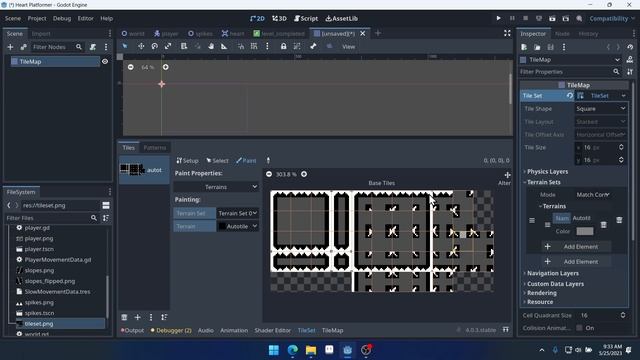Viewport: 640px width, 360px height.
Task: Instantiate a child scene via link icon
Action: coord(24,47)
